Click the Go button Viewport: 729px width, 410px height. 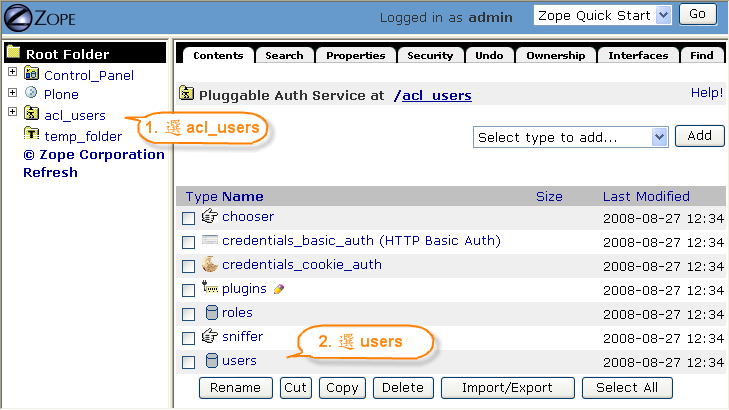click(698, 14)
